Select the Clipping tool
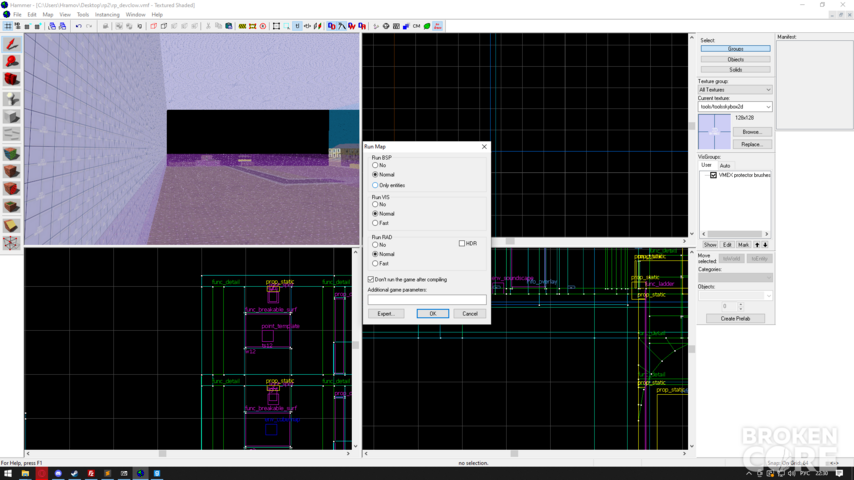Viewport: 854px width, 480px height. pyautogui.click(x=11, y=226)
